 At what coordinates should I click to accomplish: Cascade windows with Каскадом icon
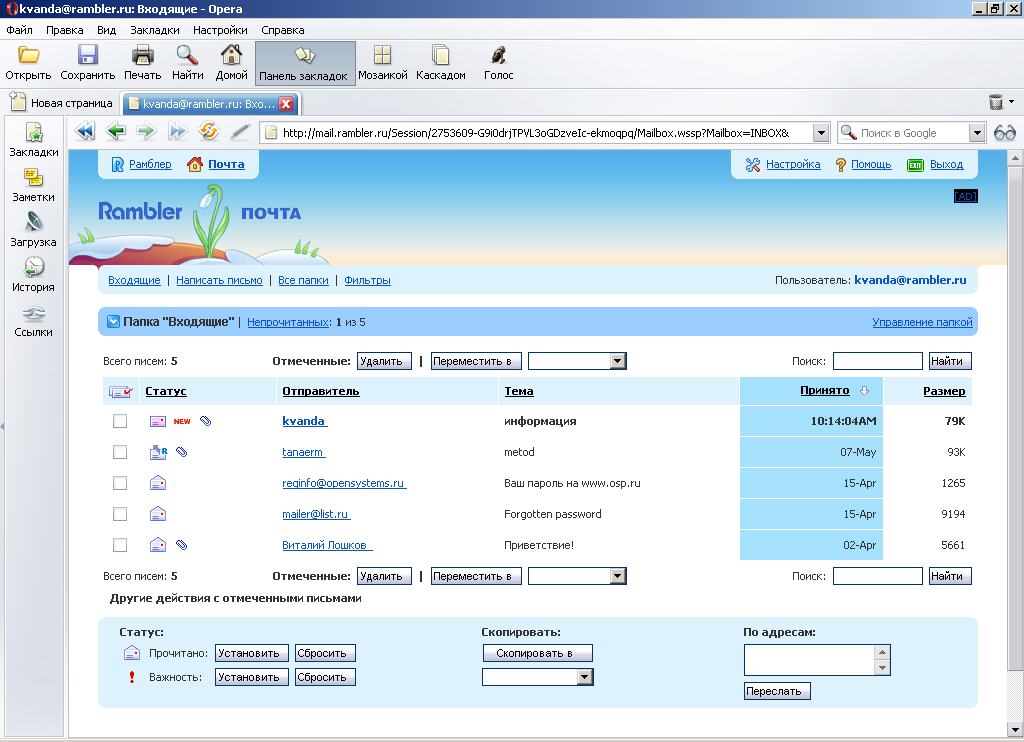point(441,55)
